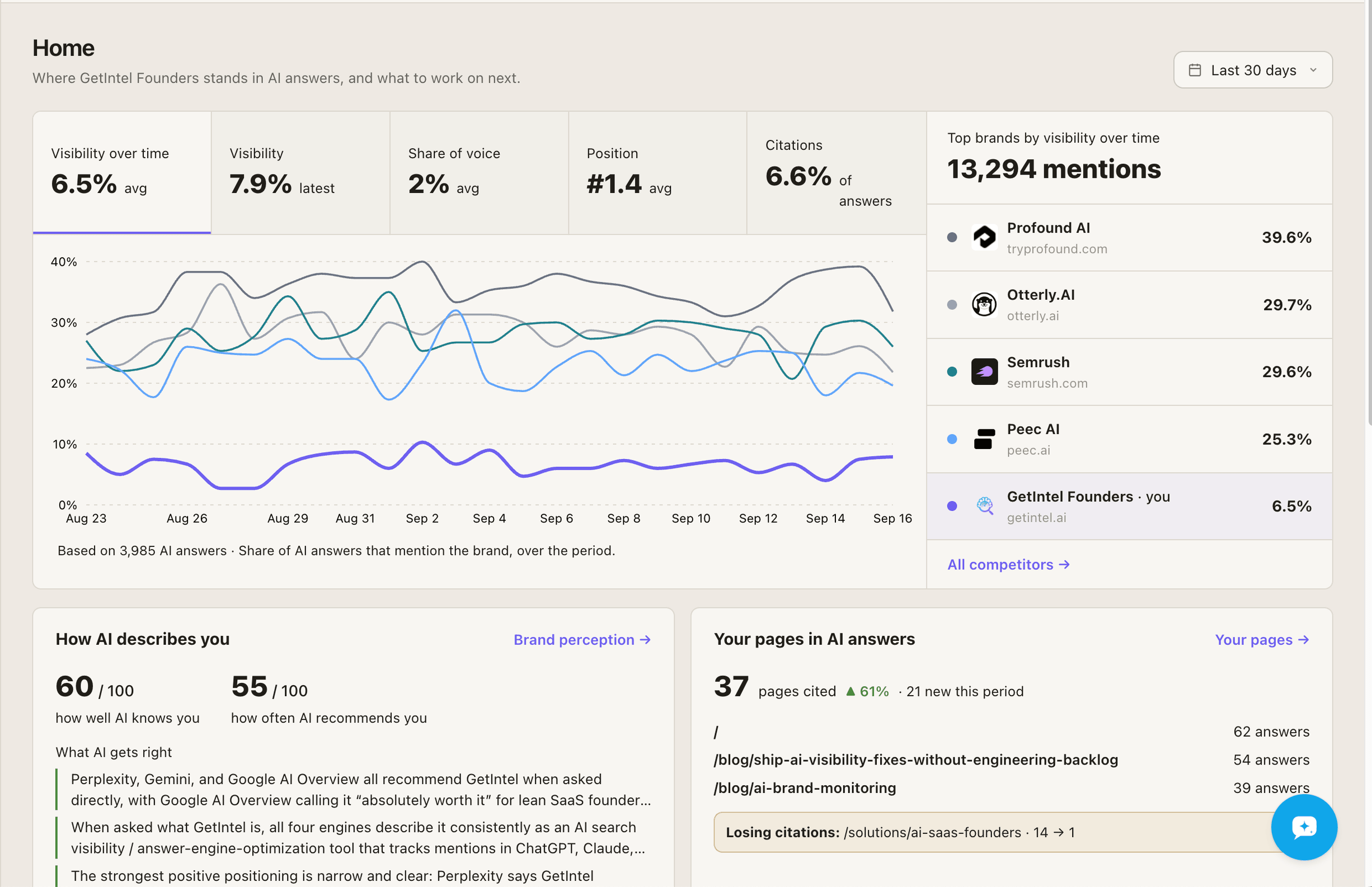The image size is (1372, 887).
Task: Open the Brand perception link
Action: tap(582, 640)
